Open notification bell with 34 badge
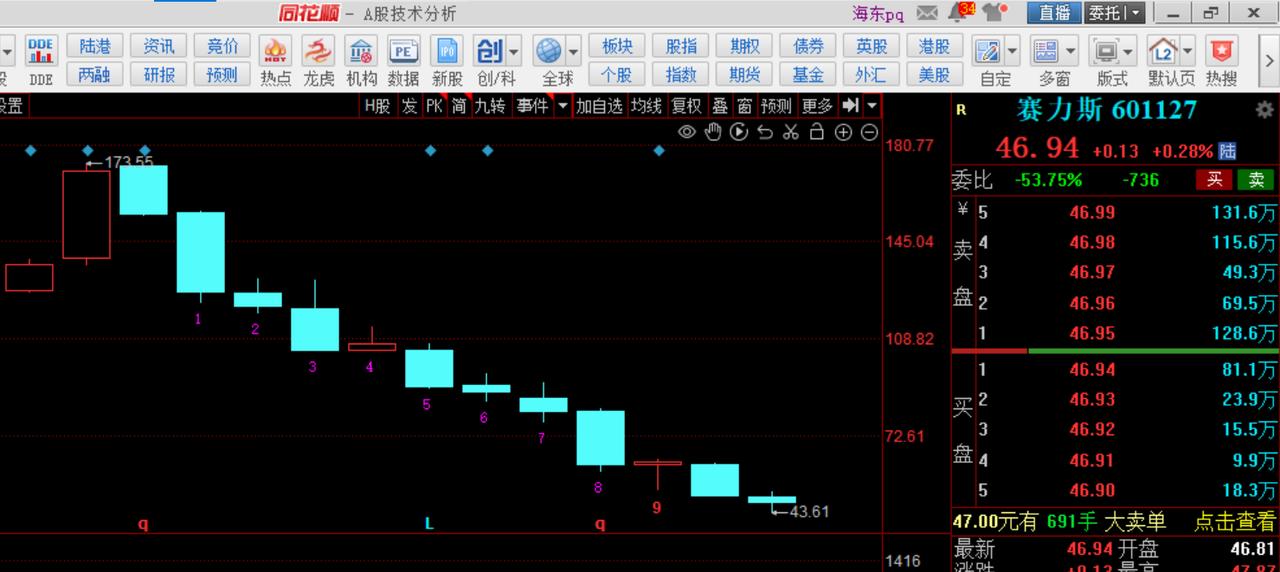The height and width of the screenshot is (572, 1280). pos(959,12)
